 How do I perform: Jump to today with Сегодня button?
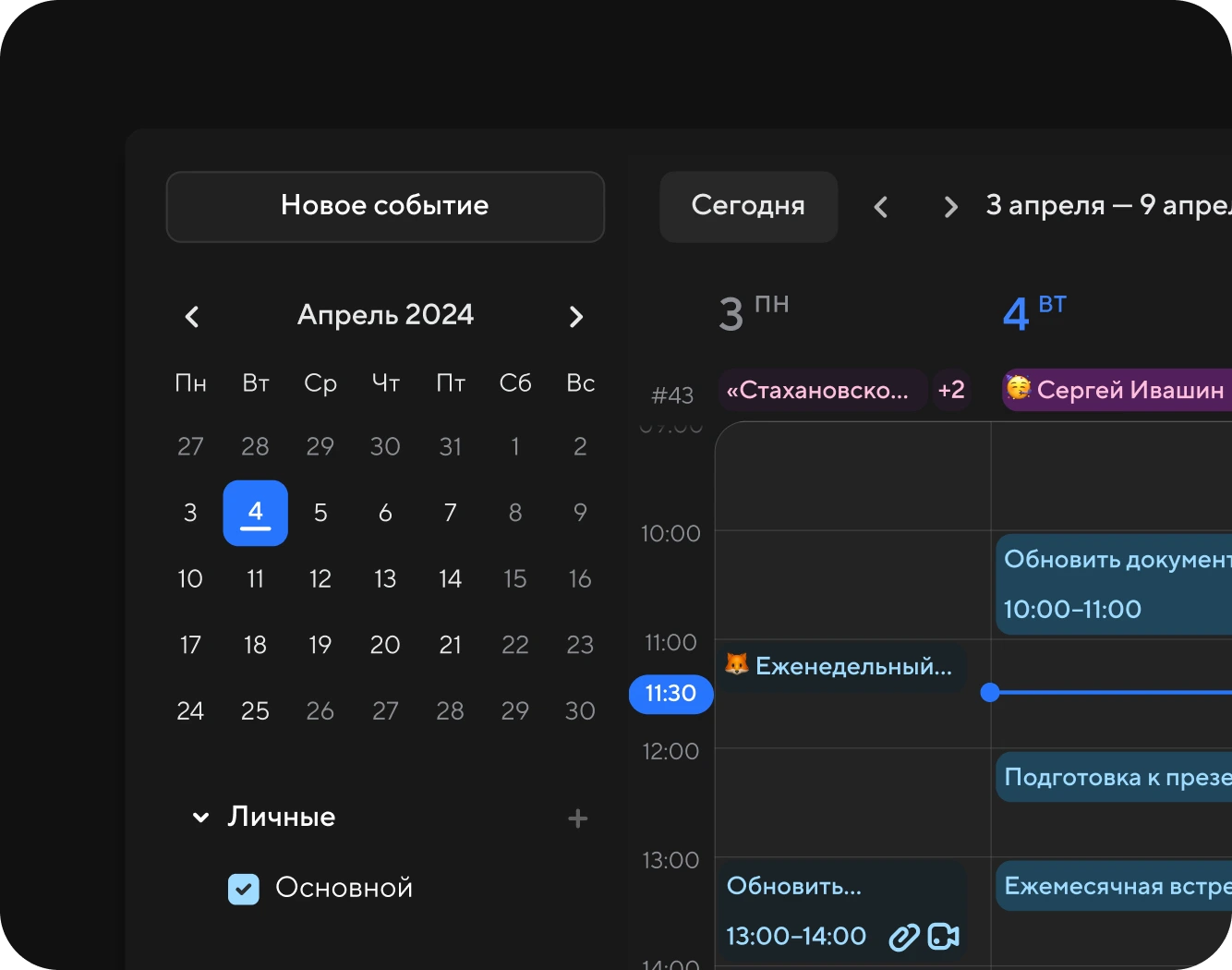click(748, 206)
